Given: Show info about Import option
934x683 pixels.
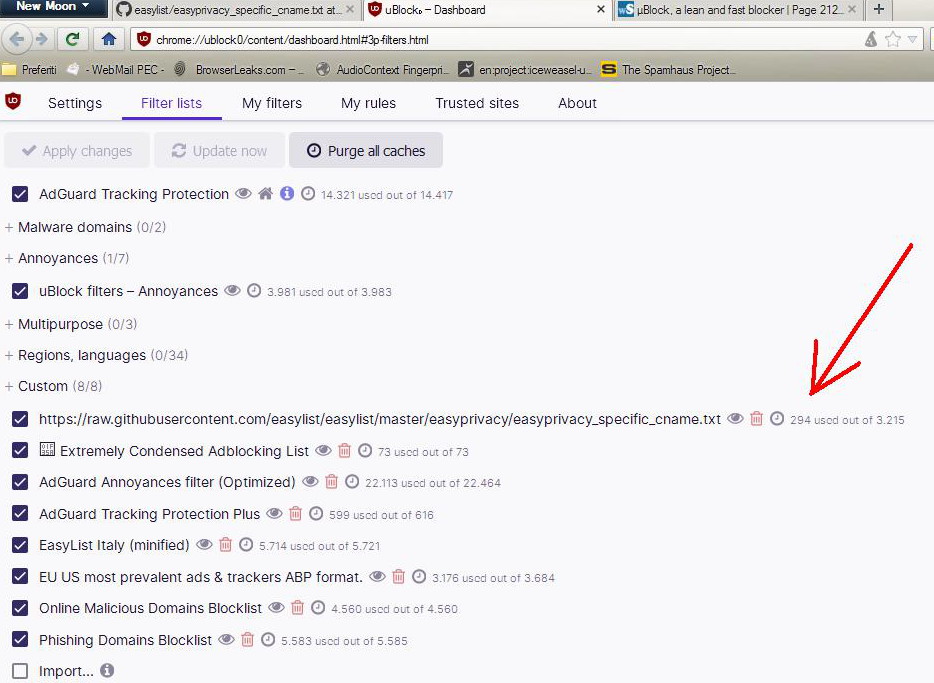Looking at the screenshot, I should coord(107,670).
